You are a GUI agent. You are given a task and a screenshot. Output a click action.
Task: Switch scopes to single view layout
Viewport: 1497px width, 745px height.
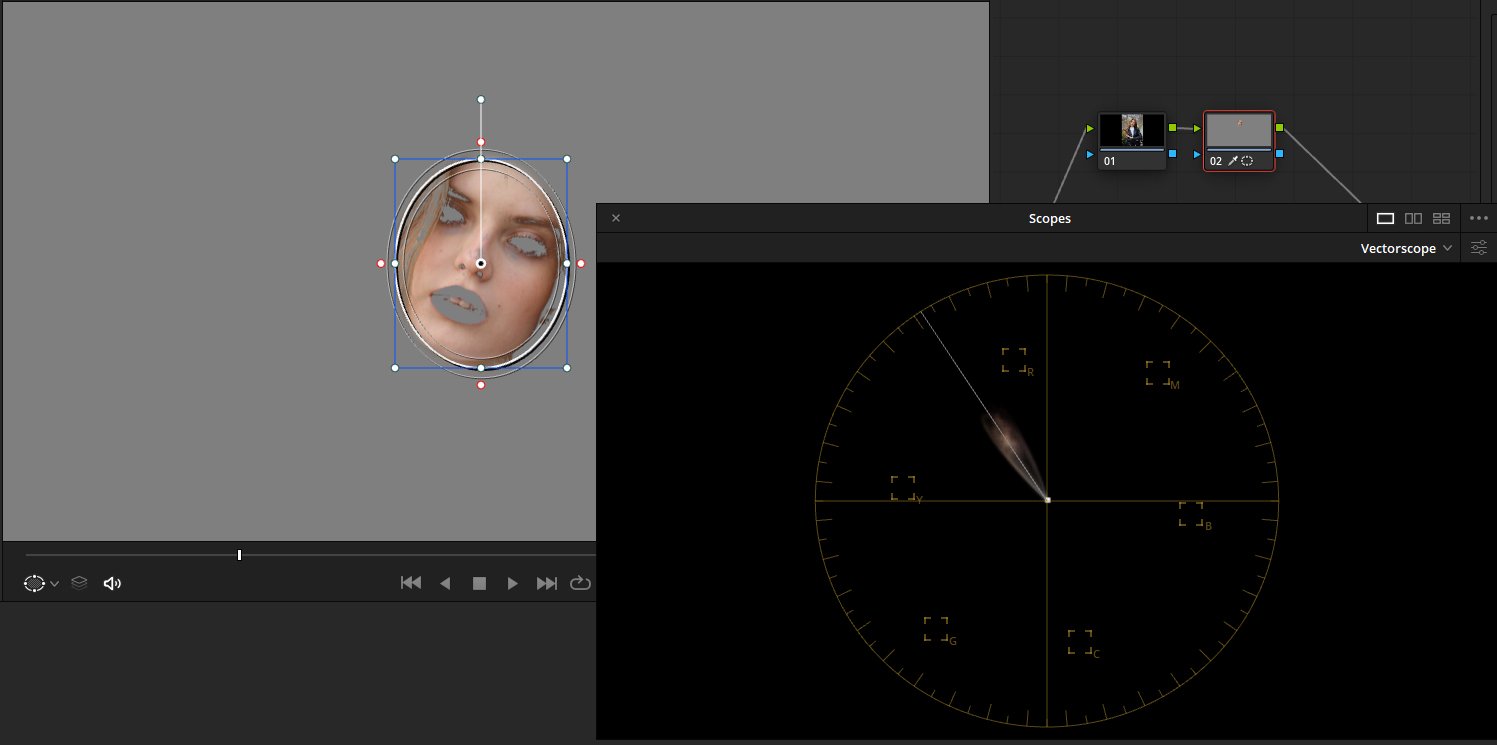[x=1385, y=218]
